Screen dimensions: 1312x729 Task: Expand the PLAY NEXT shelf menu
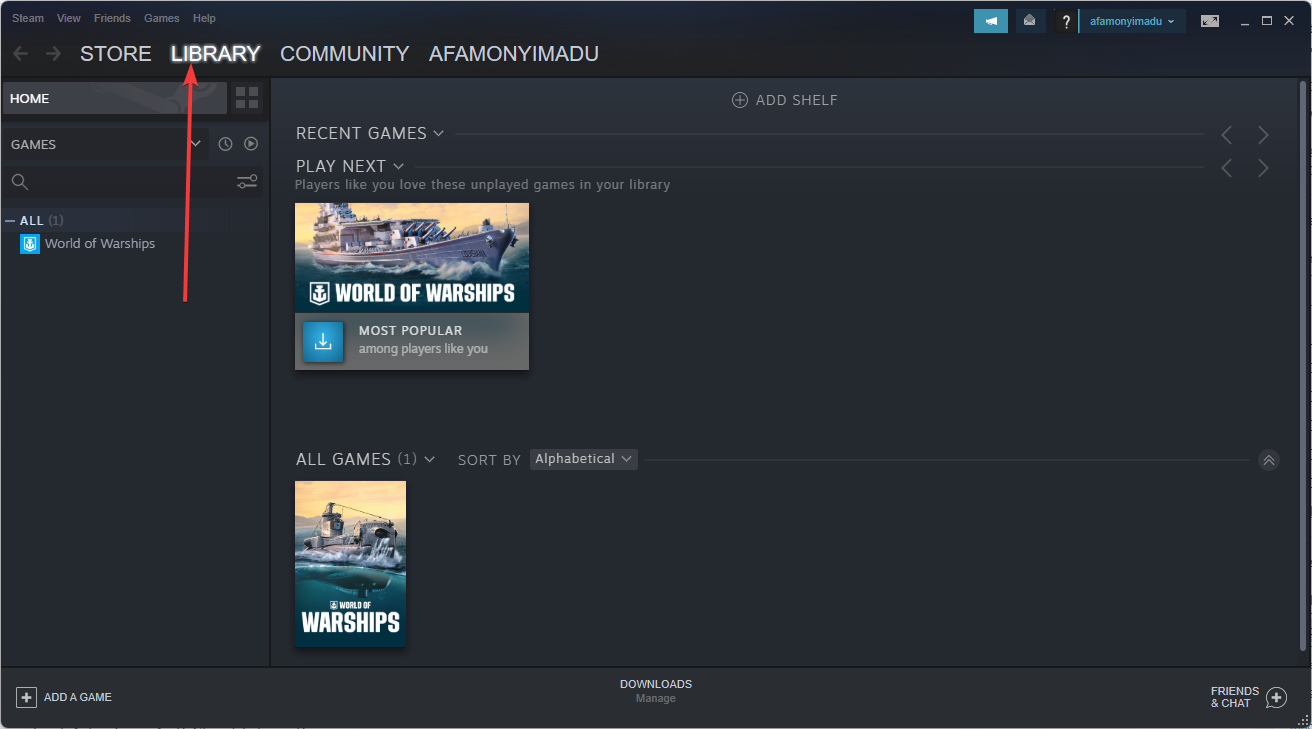(x=398, y=166)
